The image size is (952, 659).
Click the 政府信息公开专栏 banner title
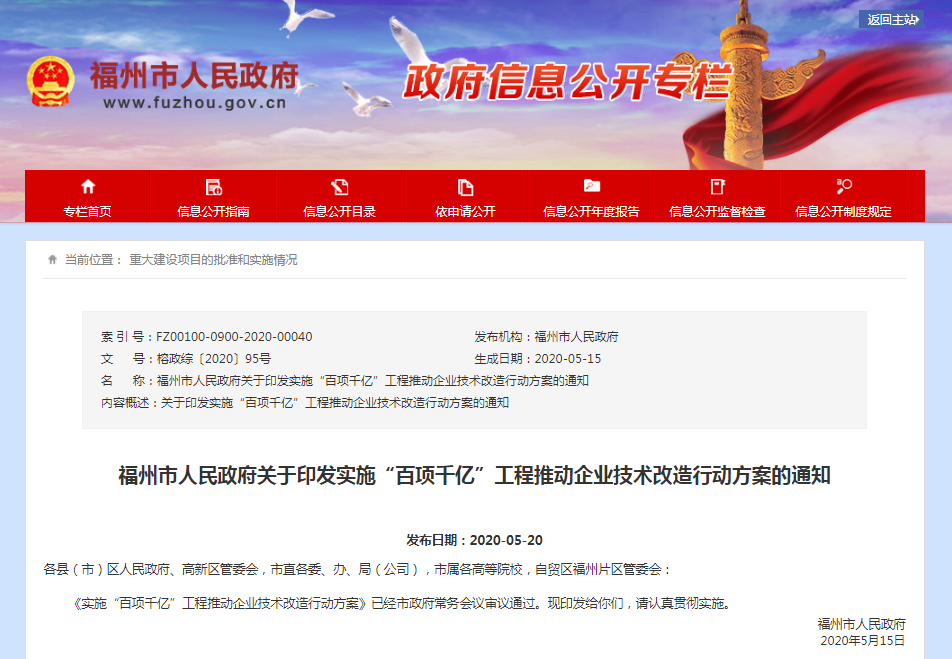567,83
